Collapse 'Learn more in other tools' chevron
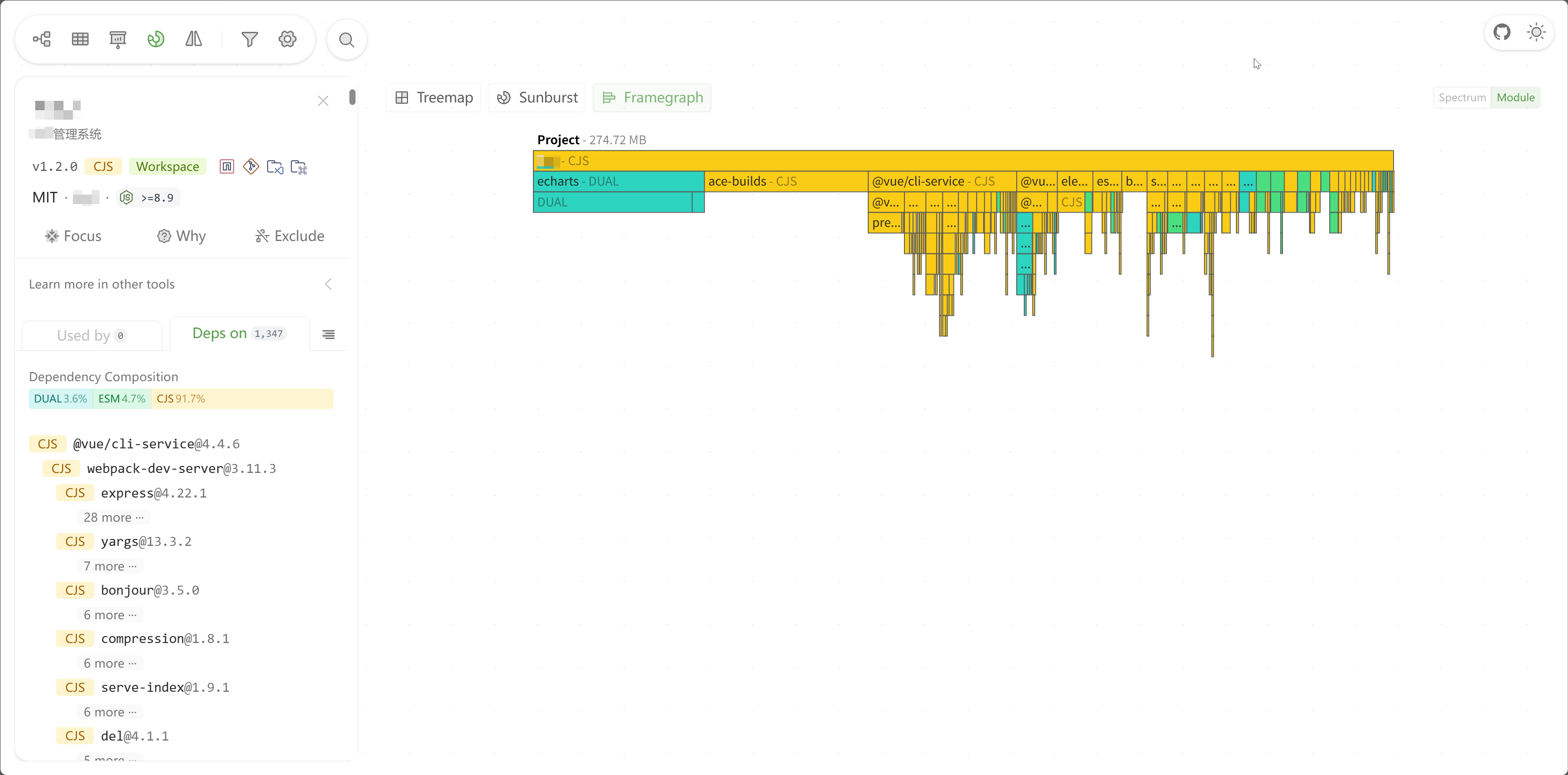The height and width of the screenshot is (775, 1568). (328, 284)
